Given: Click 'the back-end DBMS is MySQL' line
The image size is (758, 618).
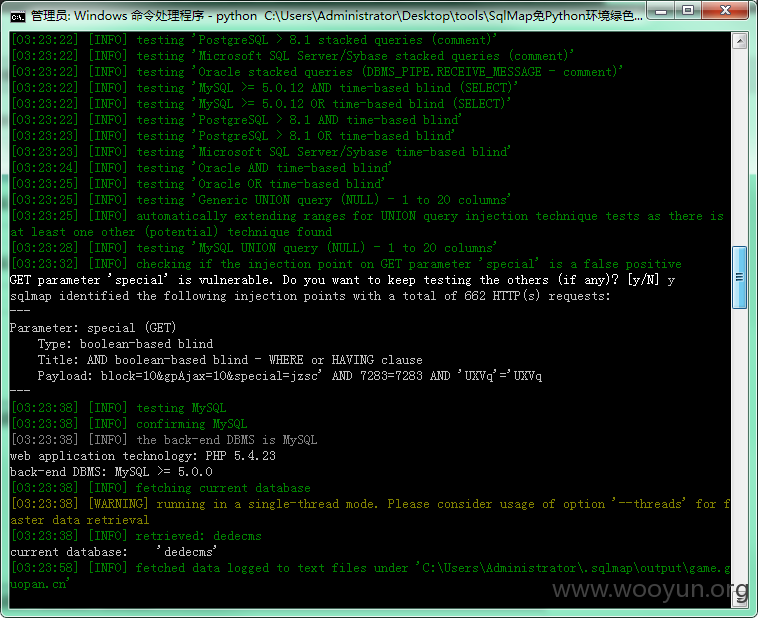Looking at the screenshot, I should tap(164, 440).
